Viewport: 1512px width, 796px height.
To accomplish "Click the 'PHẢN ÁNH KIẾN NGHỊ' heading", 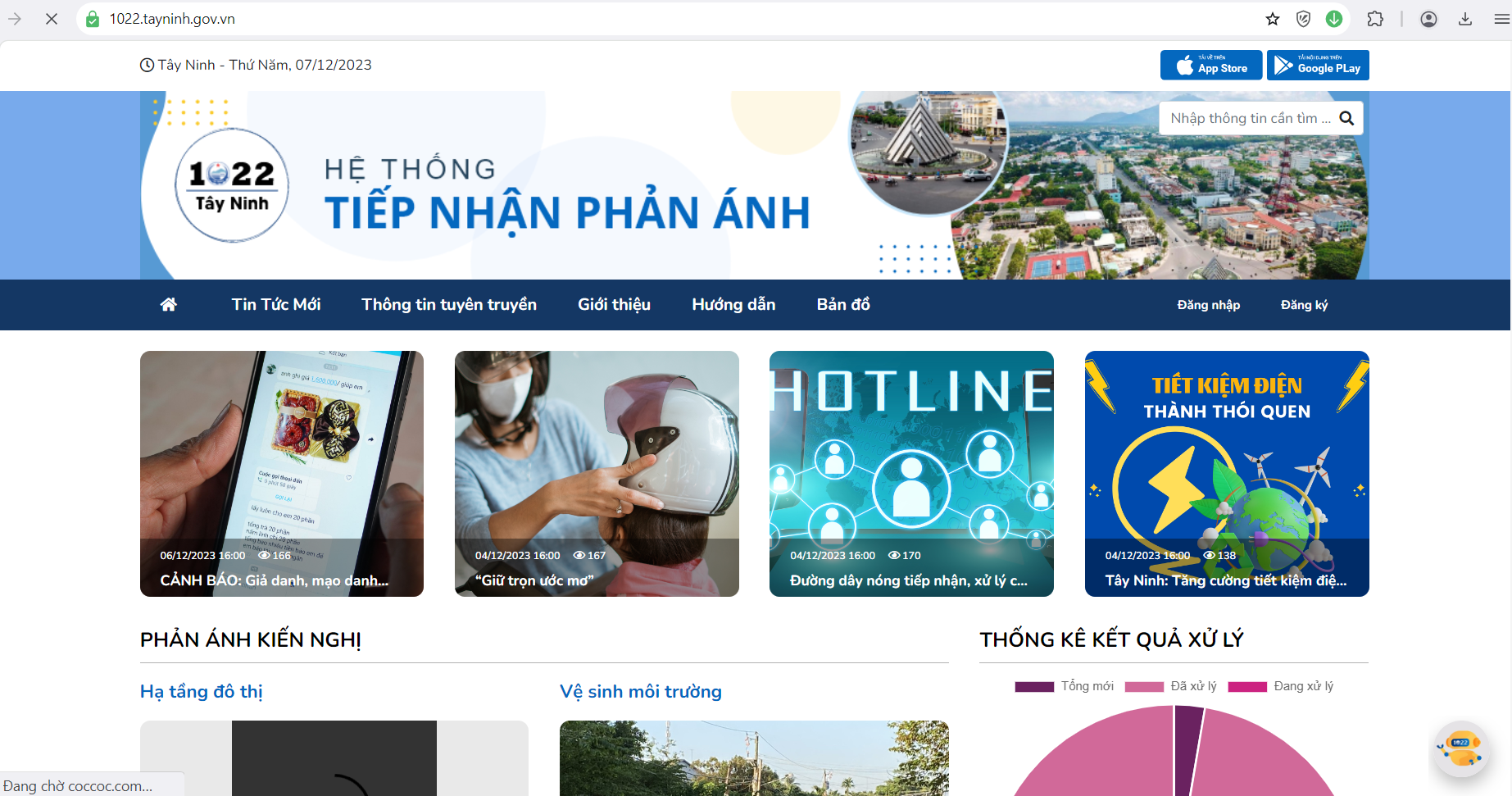I will (251, 639).
